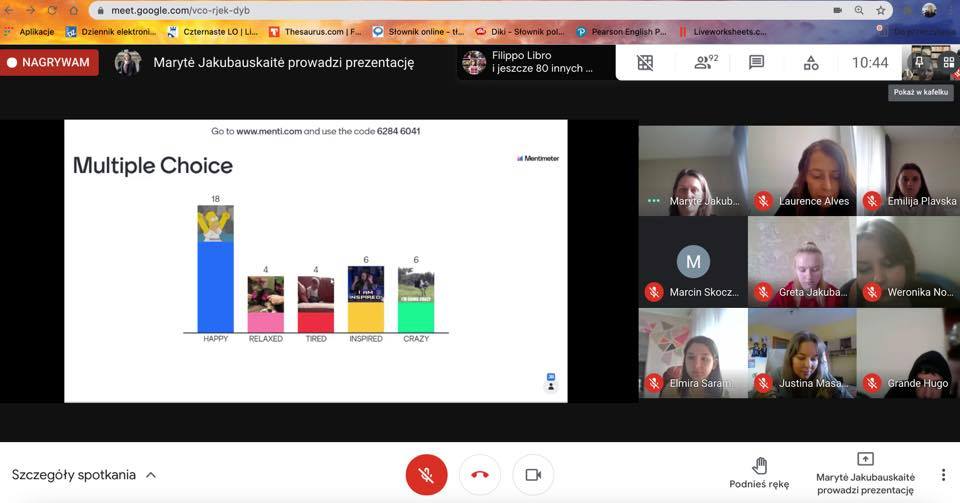
Task: Toggle the camera using the video button
Action: point(533,474)
